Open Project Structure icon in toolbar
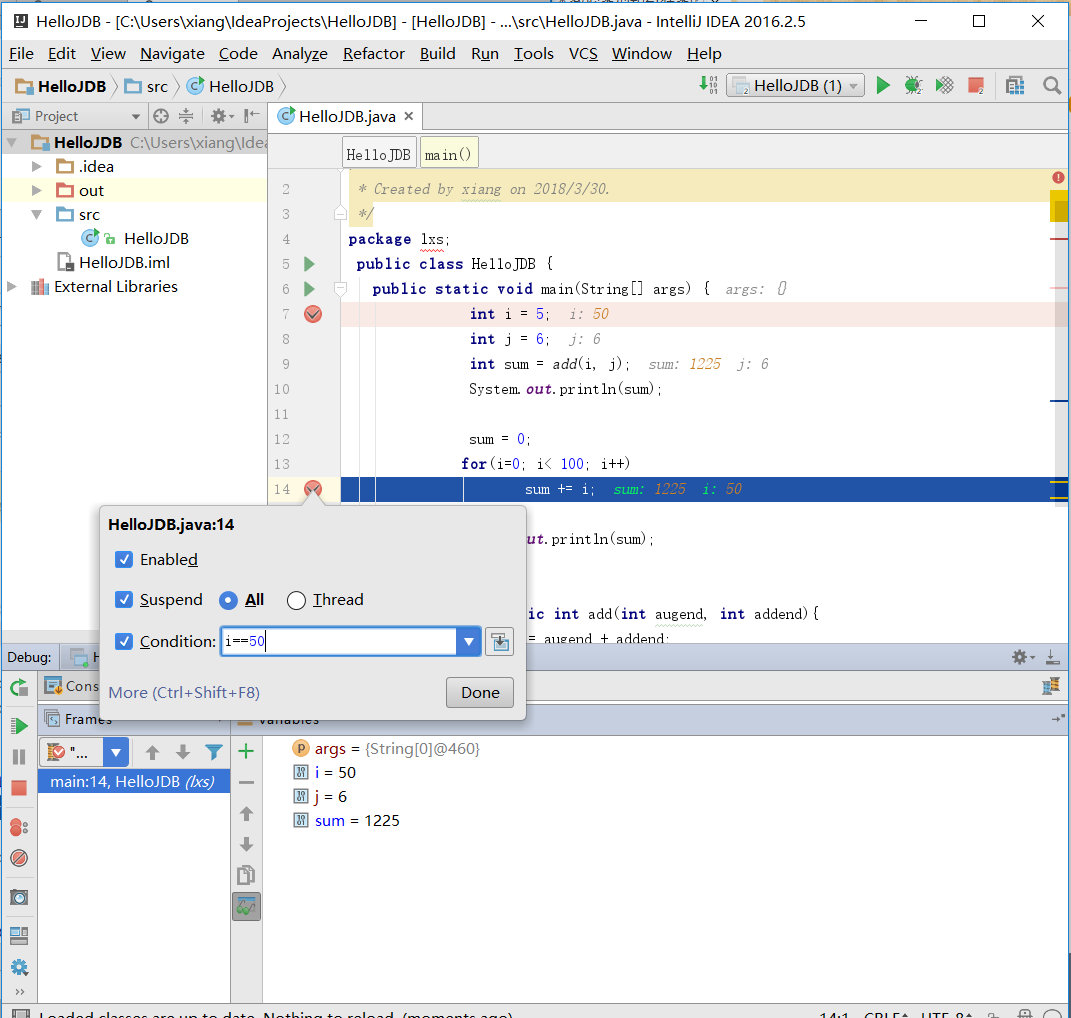The width and height of the screenshot is (1071, 1018). click(1015, 85)
